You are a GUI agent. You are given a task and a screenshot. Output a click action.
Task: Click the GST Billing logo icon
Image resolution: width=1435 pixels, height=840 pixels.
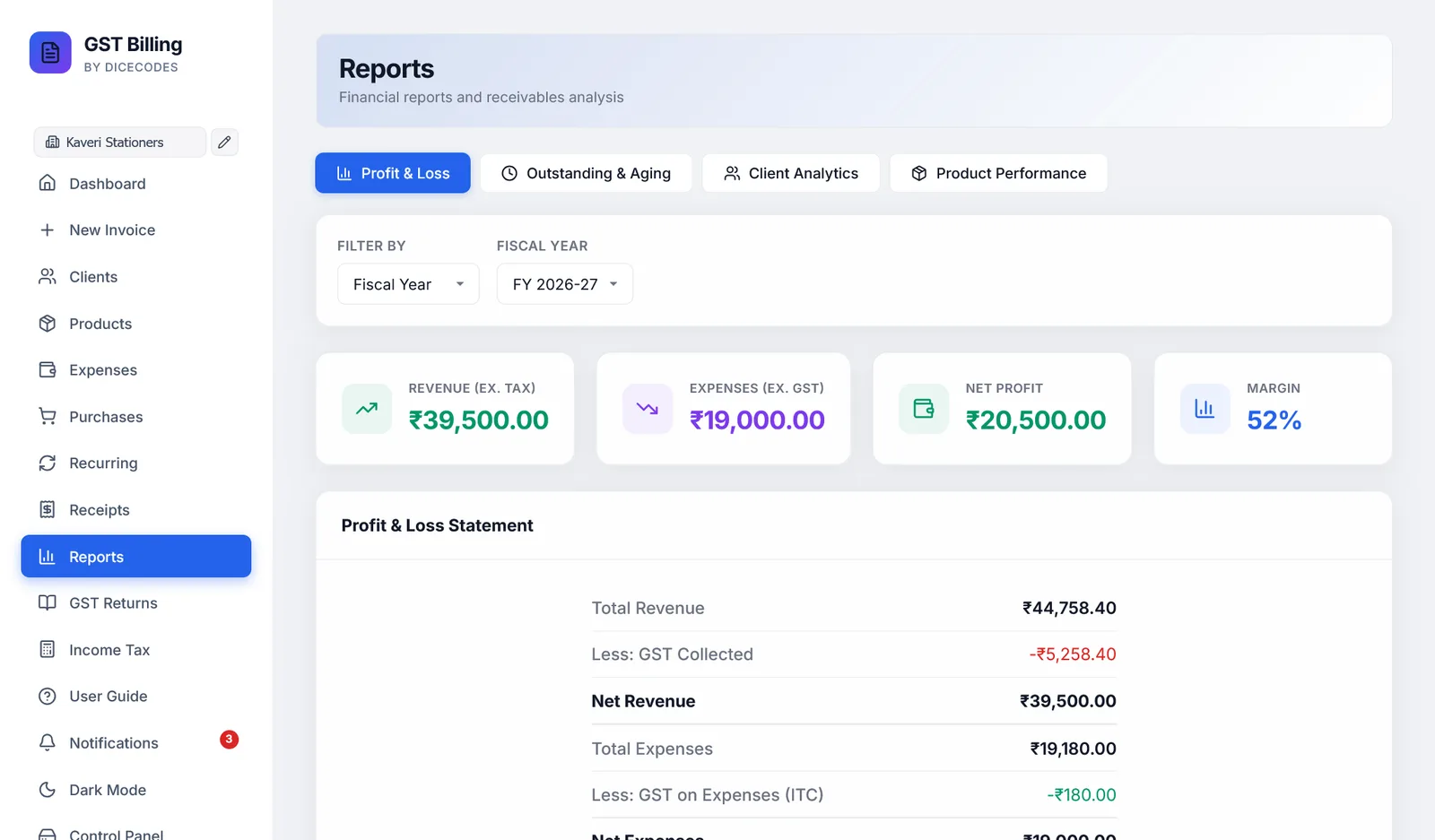tap(50, 53)
